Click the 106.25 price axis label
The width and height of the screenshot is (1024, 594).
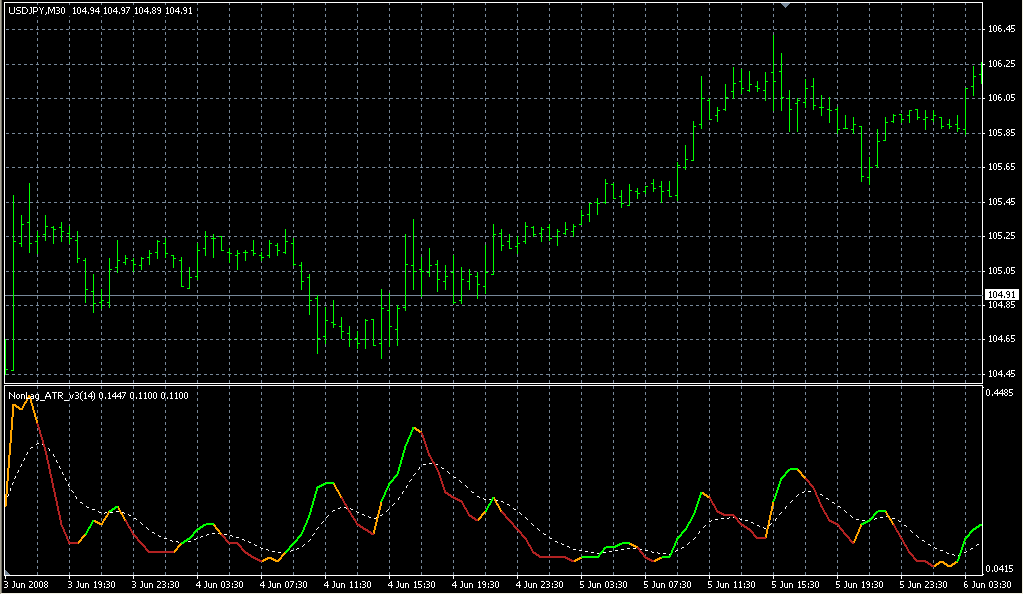pyautogui.click(x=1000, y=64)
